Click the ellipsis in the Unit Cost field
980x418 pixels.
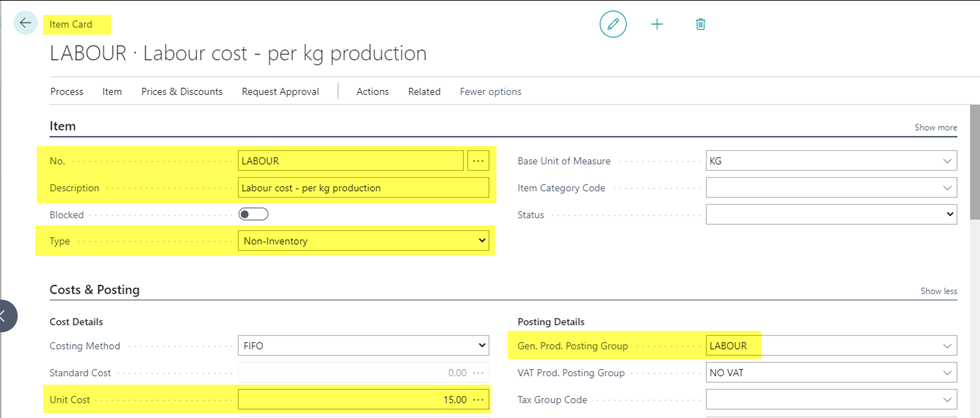pyautogui.click(x=477, y=400)
